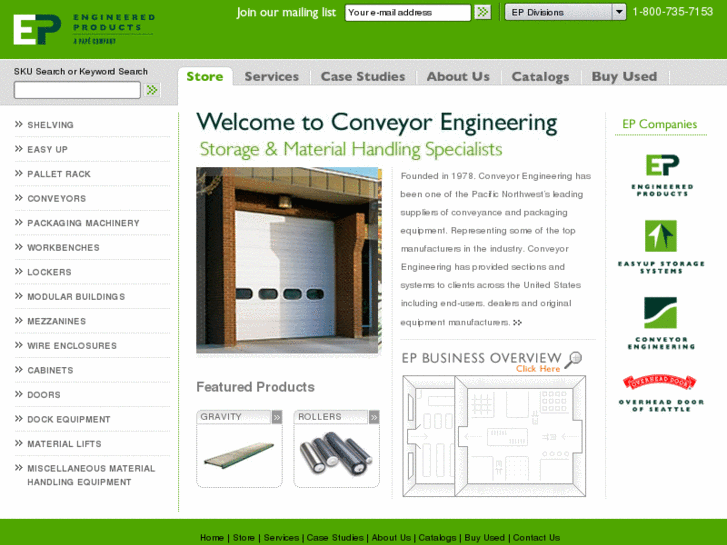This screenshot has width=727, height=545.
Task: Click the 'Welcome to Conveyor Engineering' heading
Action: (376, 122)
